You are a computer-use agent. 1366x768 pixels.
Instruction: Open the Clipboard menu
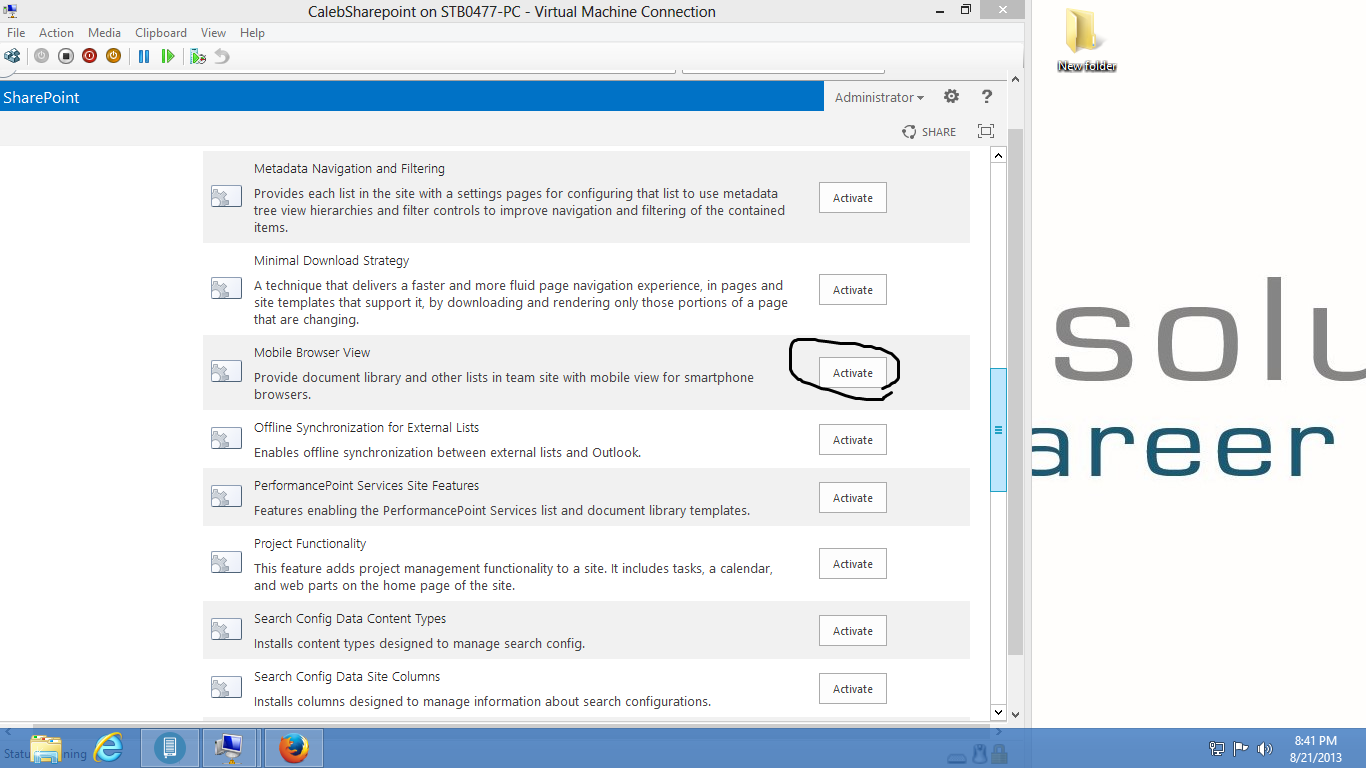(x=160, y=33)
